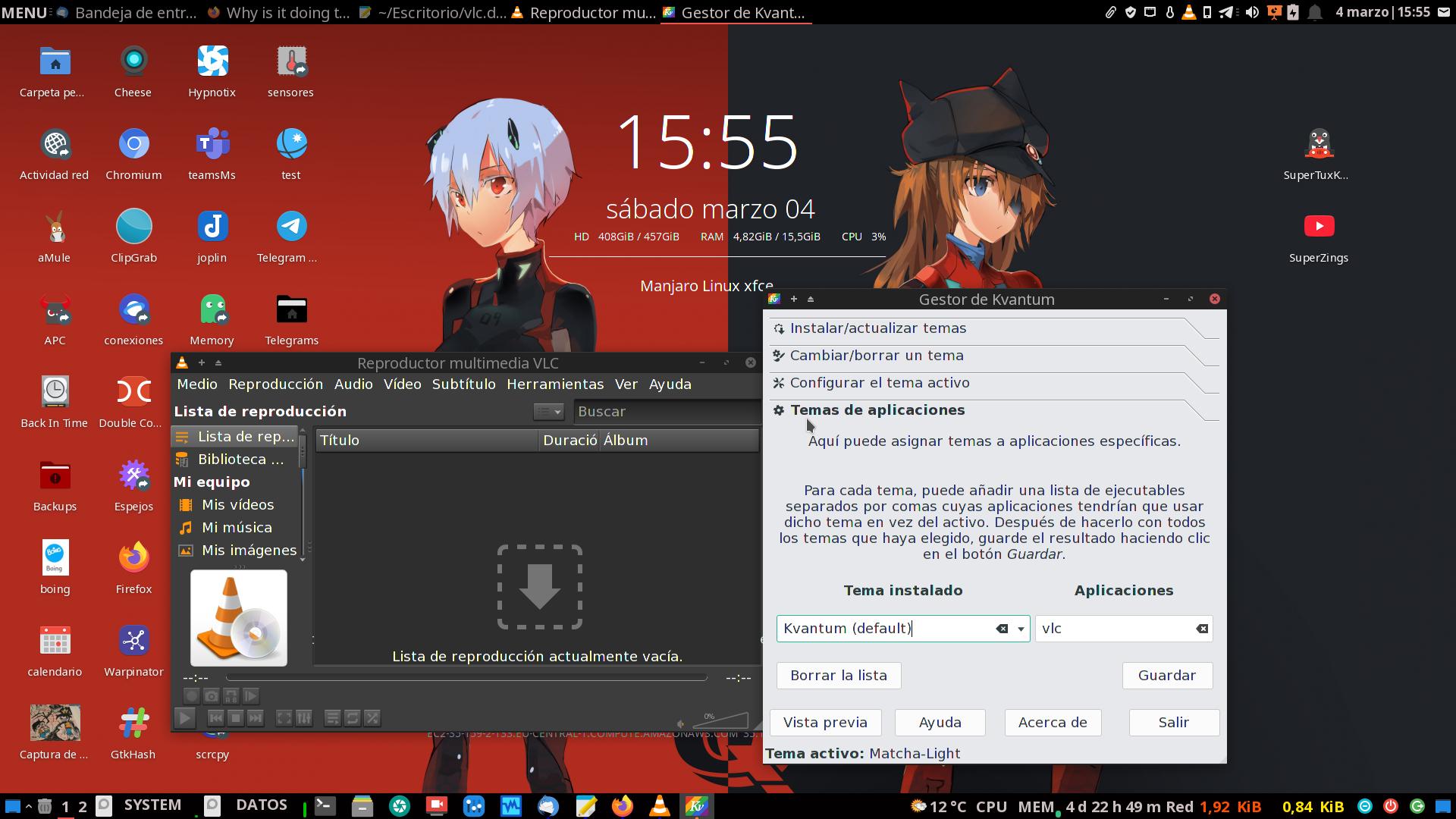Clear the Kvantum (default) theme field
Image resolution: width=1456 pixels, height=819 pixels.
(x=1002, y=629)
